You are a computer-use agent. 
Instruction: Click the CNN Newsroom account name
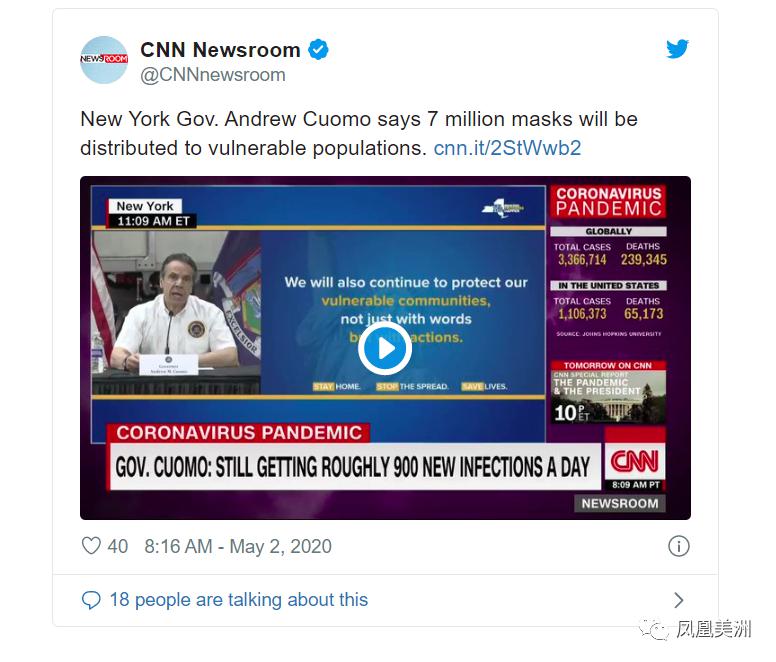[220, 50]
